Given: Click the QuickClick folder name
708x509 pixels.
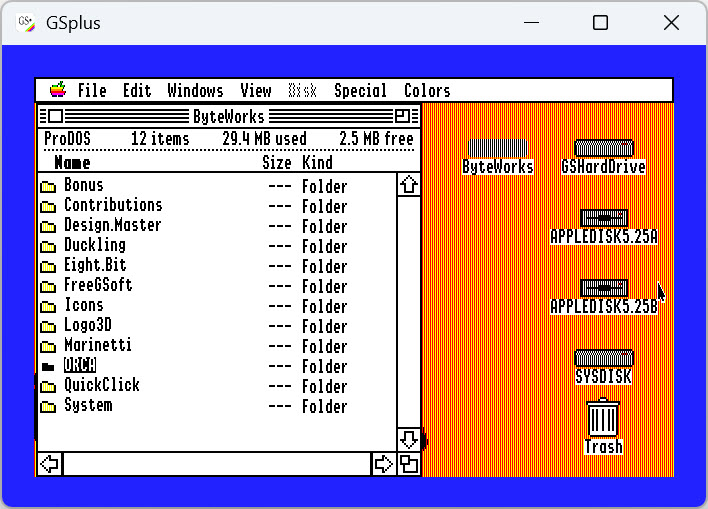Looking at the screenshot, I should tap(102, 385).
